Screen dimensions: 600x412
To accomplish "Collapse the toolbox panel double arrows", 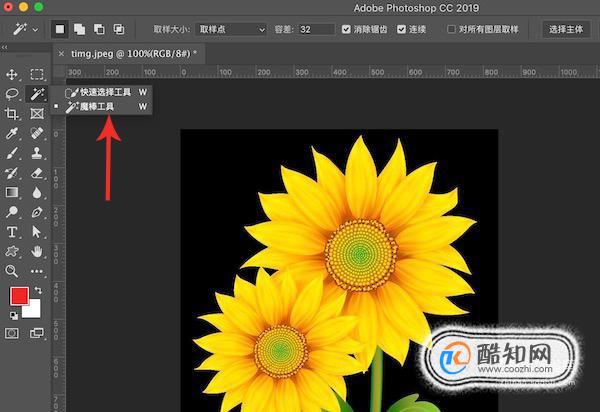I will [4, 47].
